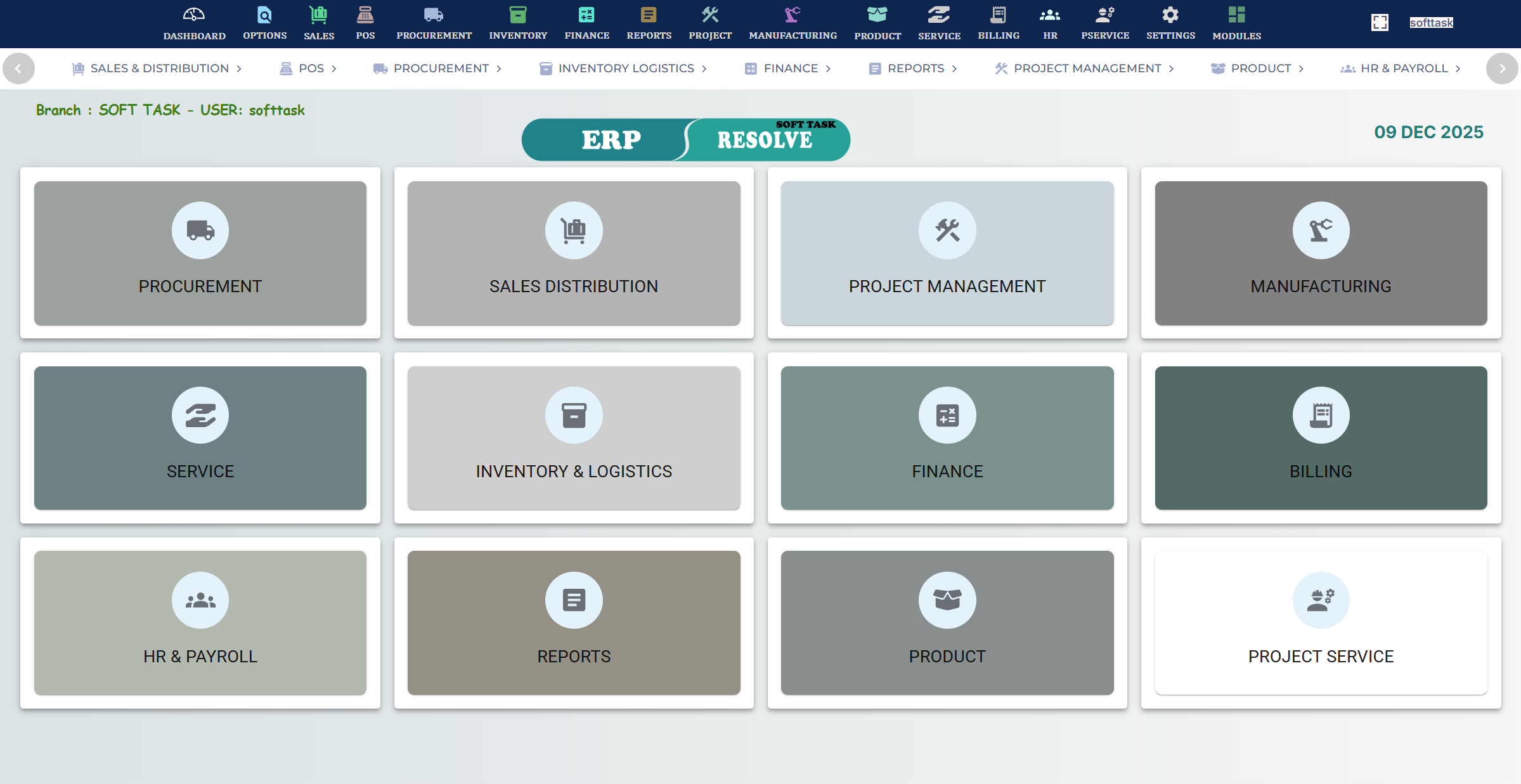This screenshot has height=784, width=1521.
Task: Open Project Management menu in secondary bar
Action: coord(1085,68)
